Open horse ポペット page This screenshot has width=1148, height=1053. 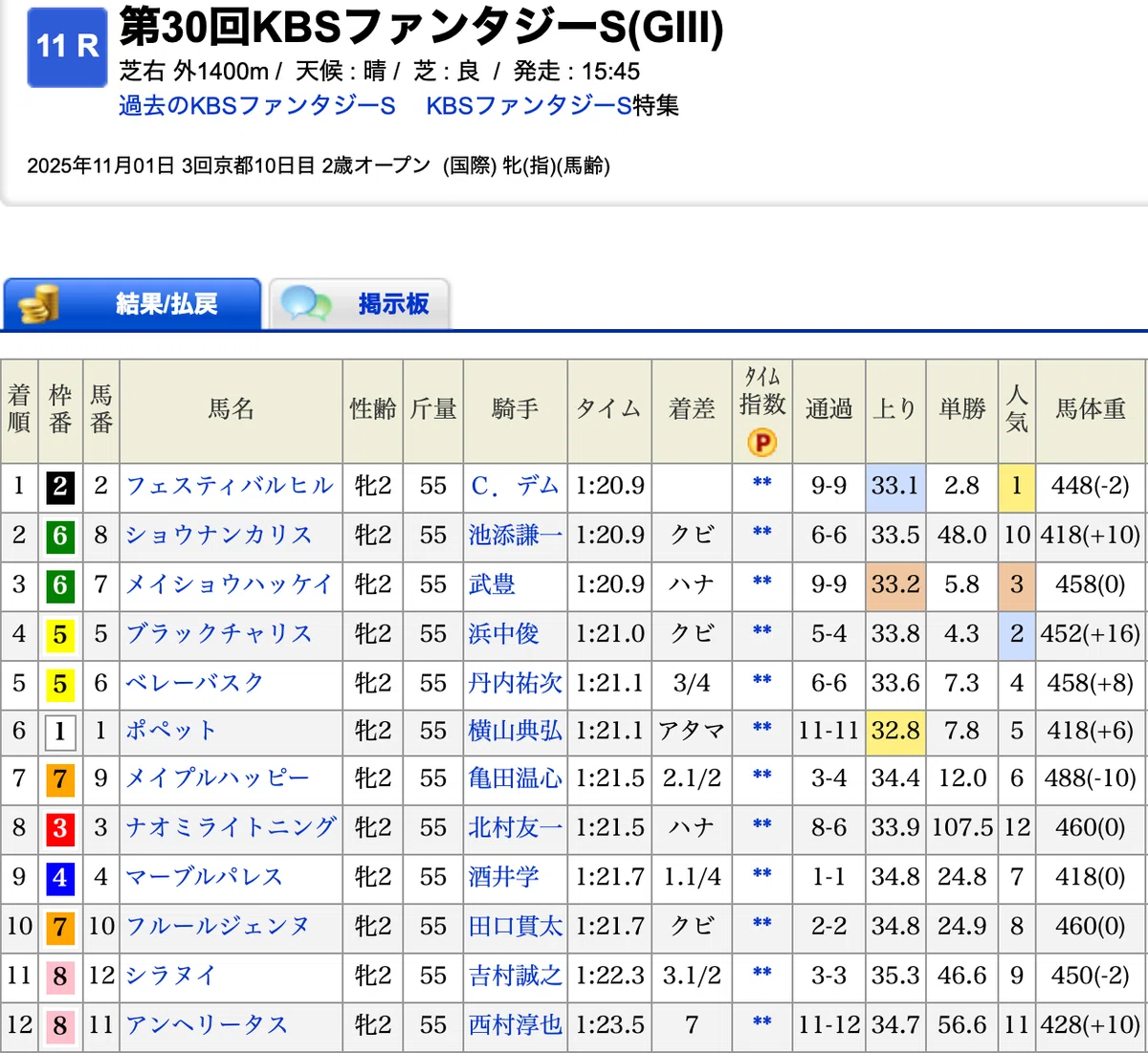coord(171,732)
